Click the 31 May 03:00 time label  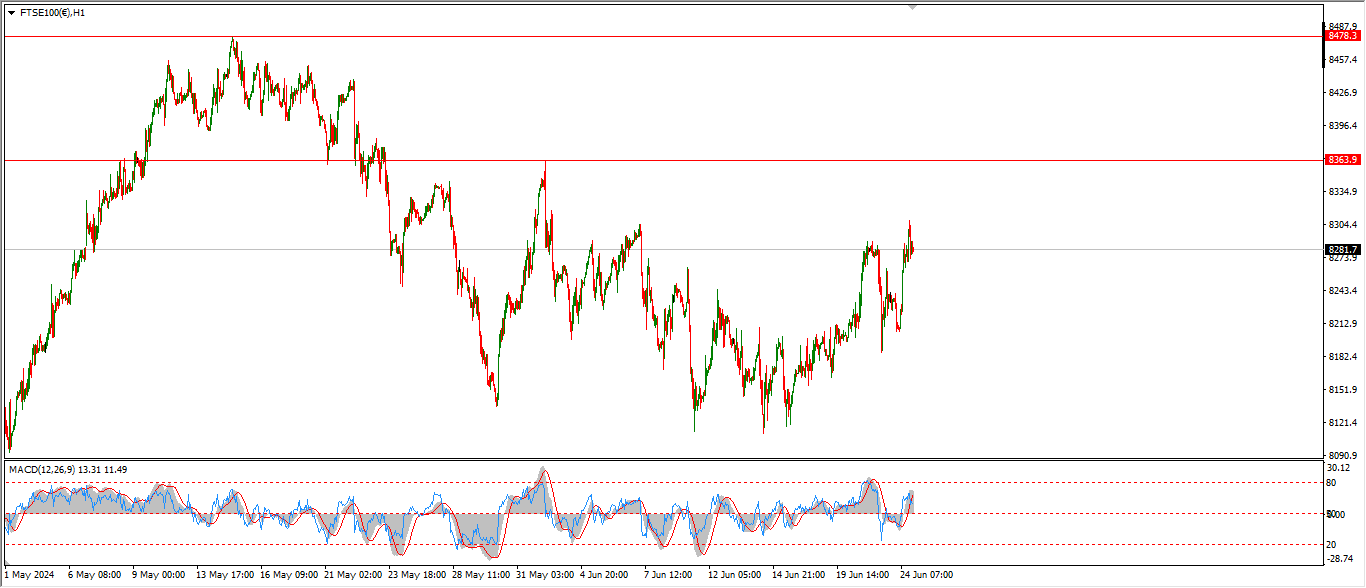point(546,575)
